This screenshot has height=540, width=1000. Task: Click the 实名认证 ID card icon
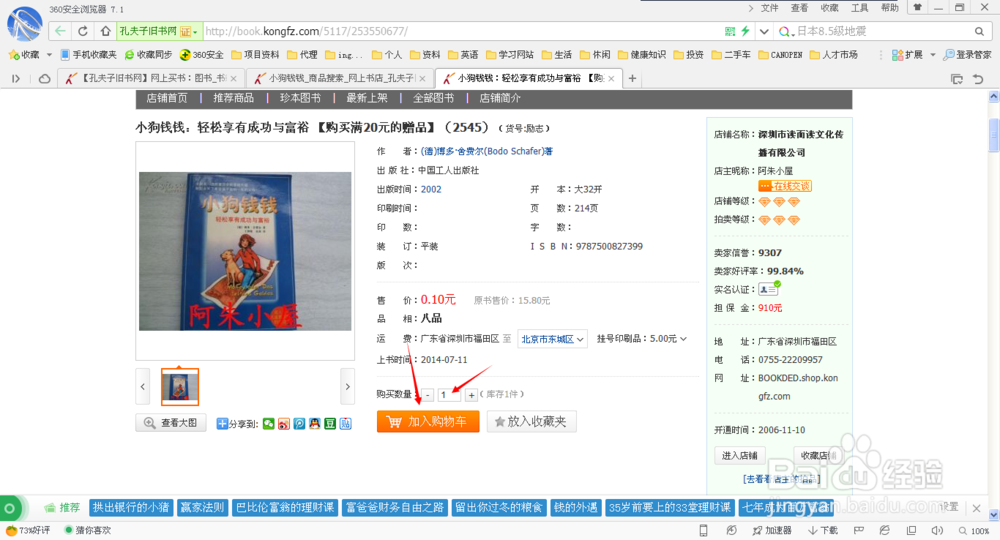pyautogui.click(x=768, y=289)
